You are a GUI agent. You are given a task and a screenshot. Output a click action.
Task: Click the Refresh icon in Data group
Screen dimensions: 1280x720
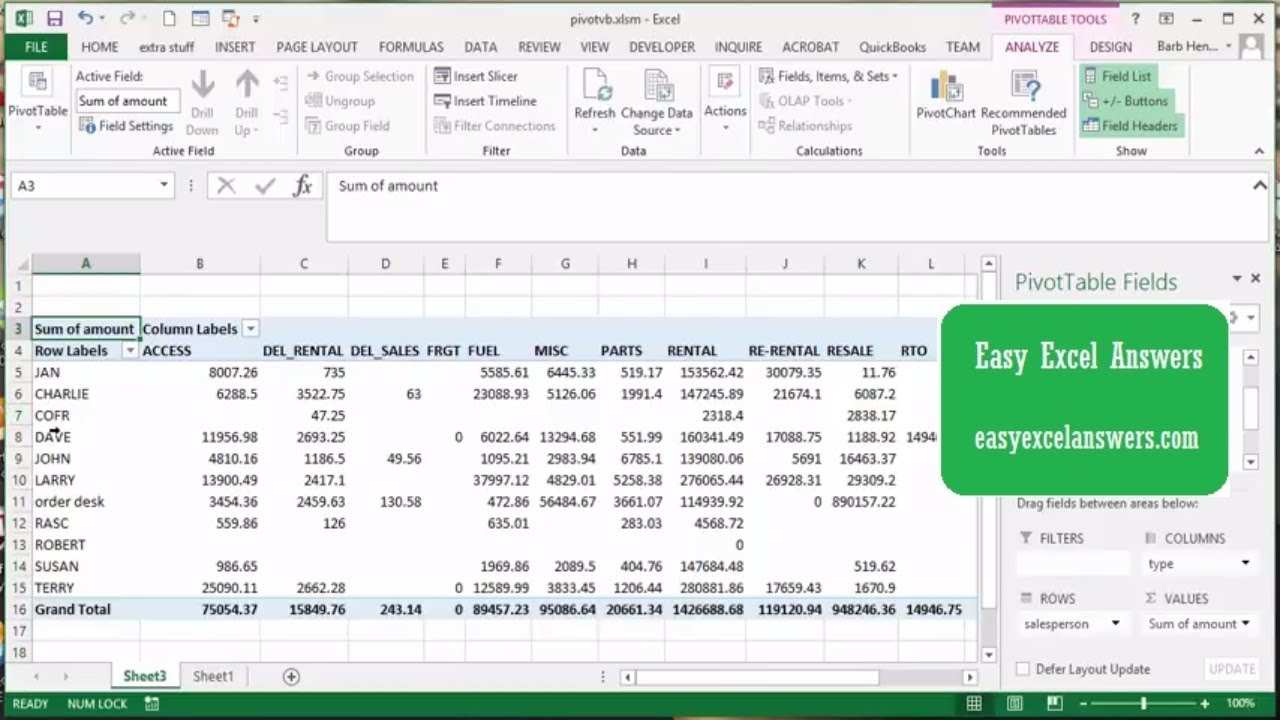click(x=595, y=90)
